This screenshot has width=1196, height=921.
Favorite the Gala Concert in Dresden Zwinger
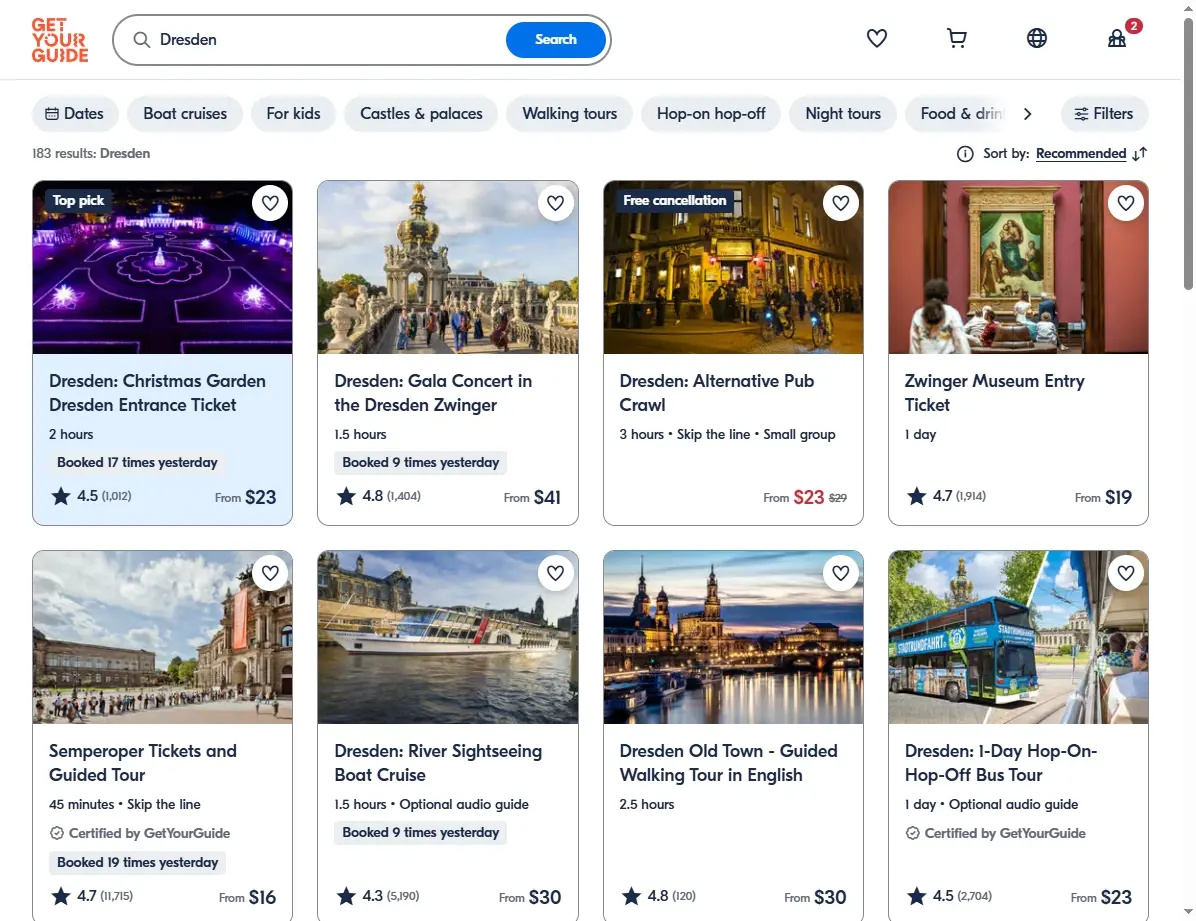[555, 203]
